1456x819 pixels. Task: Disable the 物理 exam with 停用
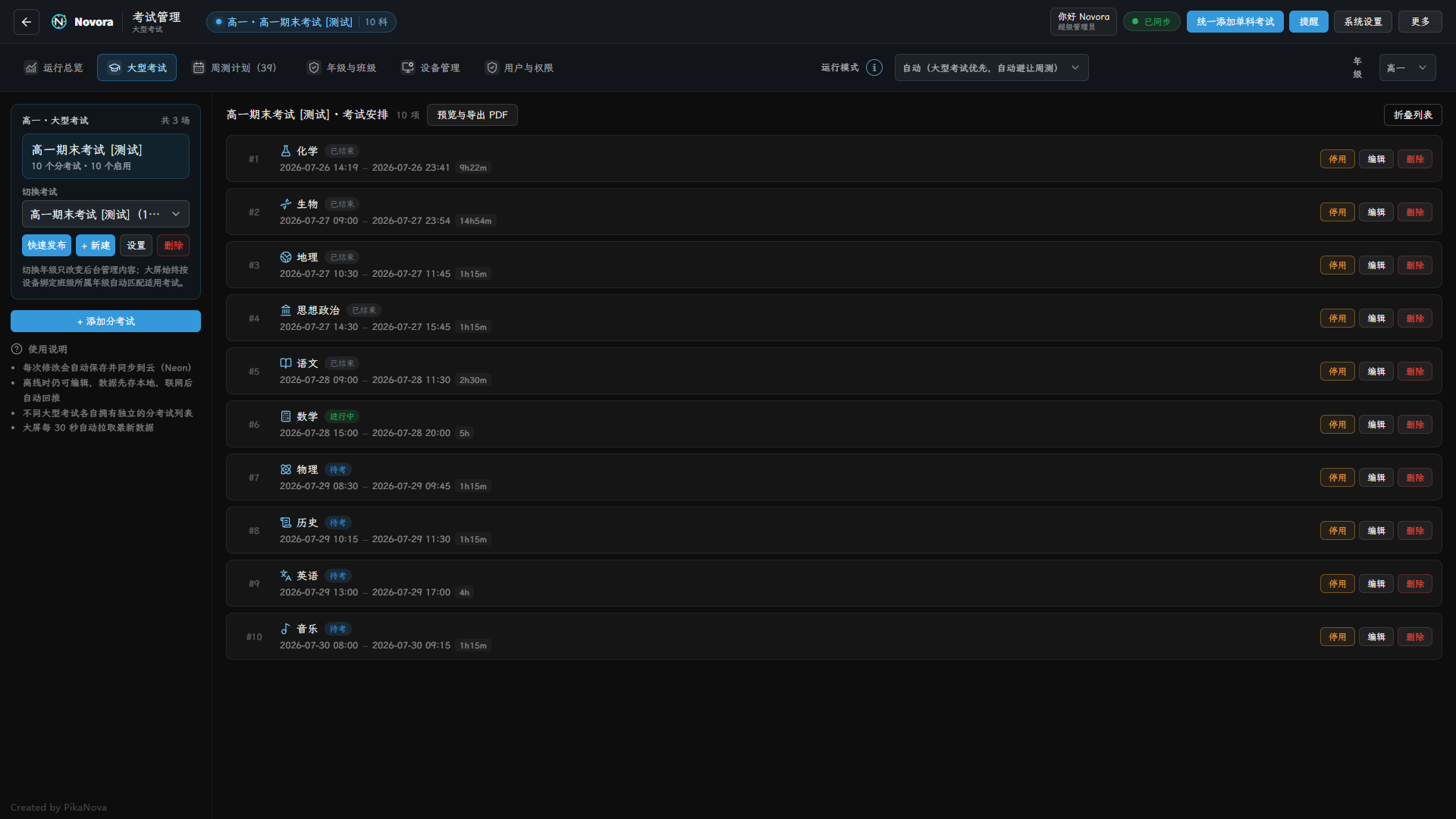[1337, 478]
